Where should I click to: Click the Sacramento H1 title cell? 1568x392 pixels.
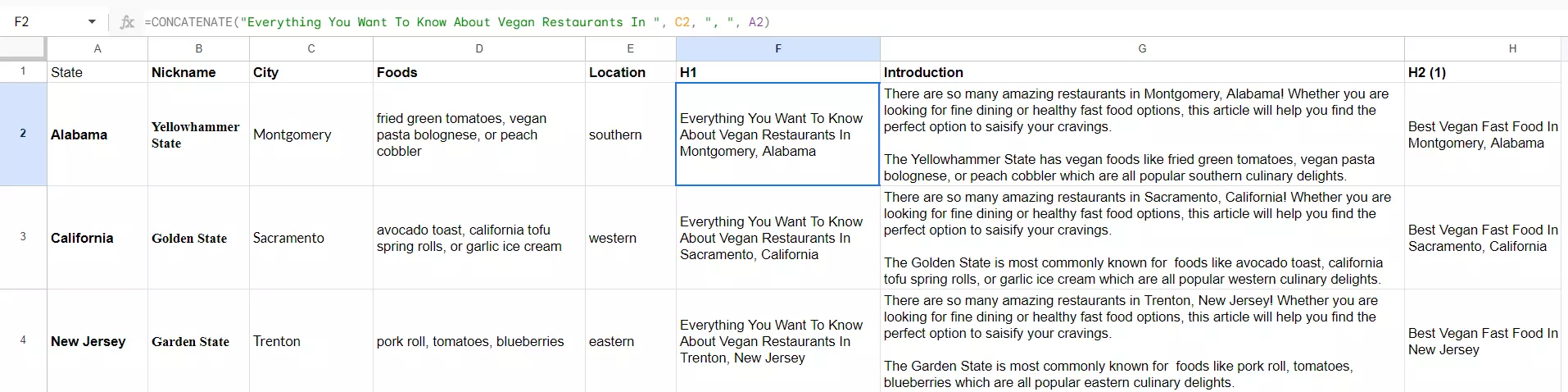[777, 238]
